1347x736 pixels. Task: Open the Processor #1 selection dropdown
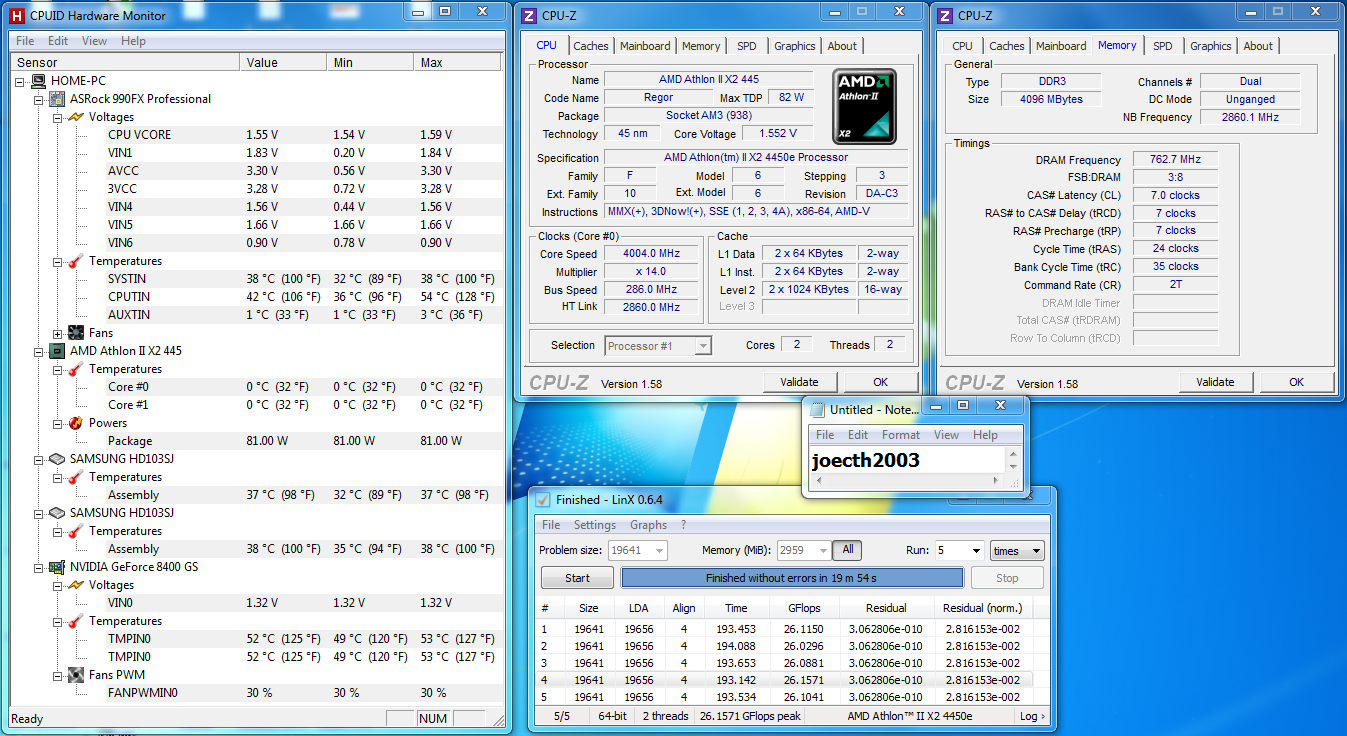click(703, 346)
